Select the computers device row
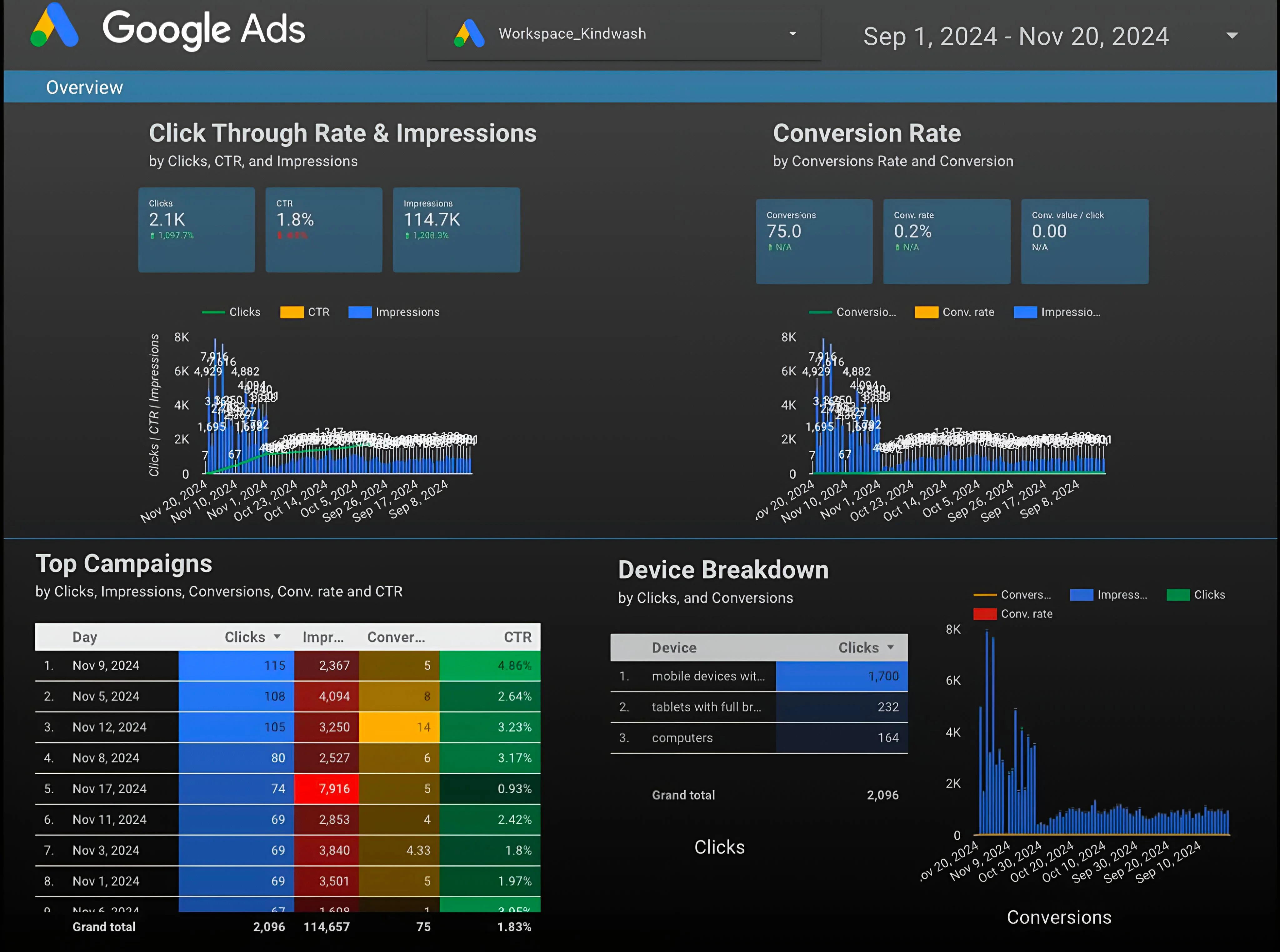1280x952 pixels. click(x=759, y=738)
